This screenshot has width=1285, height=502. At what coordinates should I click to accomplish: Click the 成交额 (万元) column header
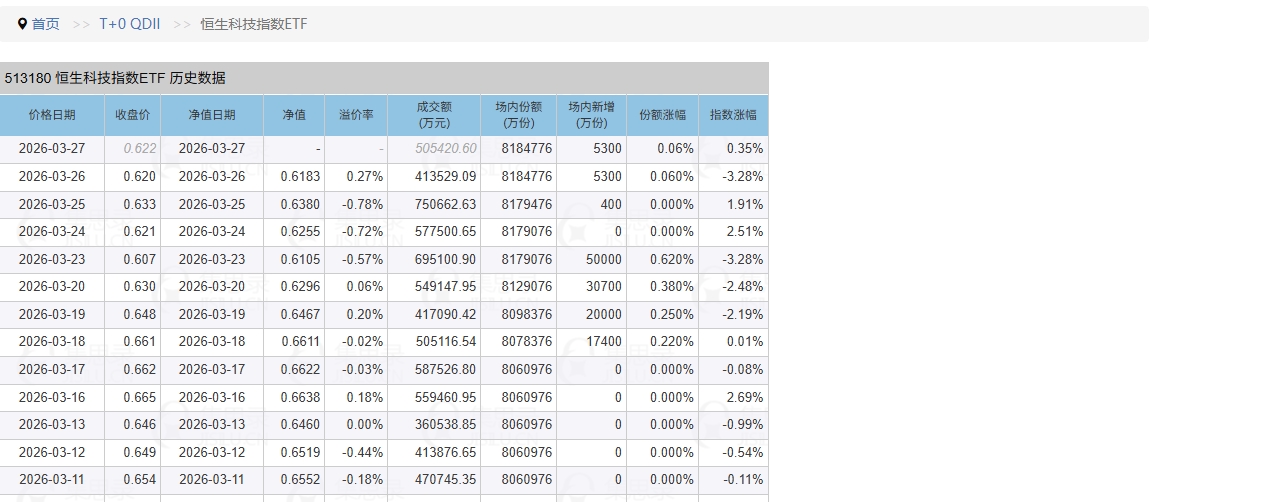tap(434, 115)
